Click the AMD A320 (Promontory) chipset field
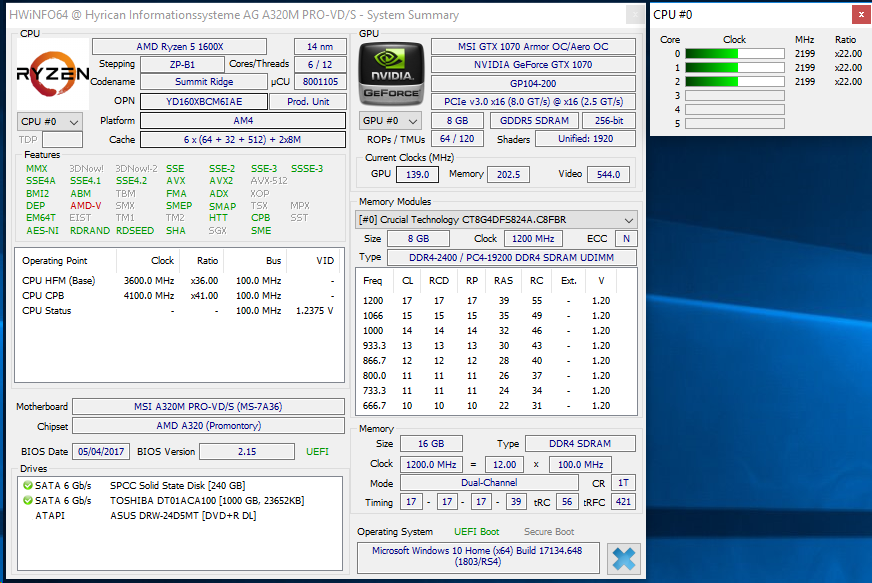 tap(209, 426)
